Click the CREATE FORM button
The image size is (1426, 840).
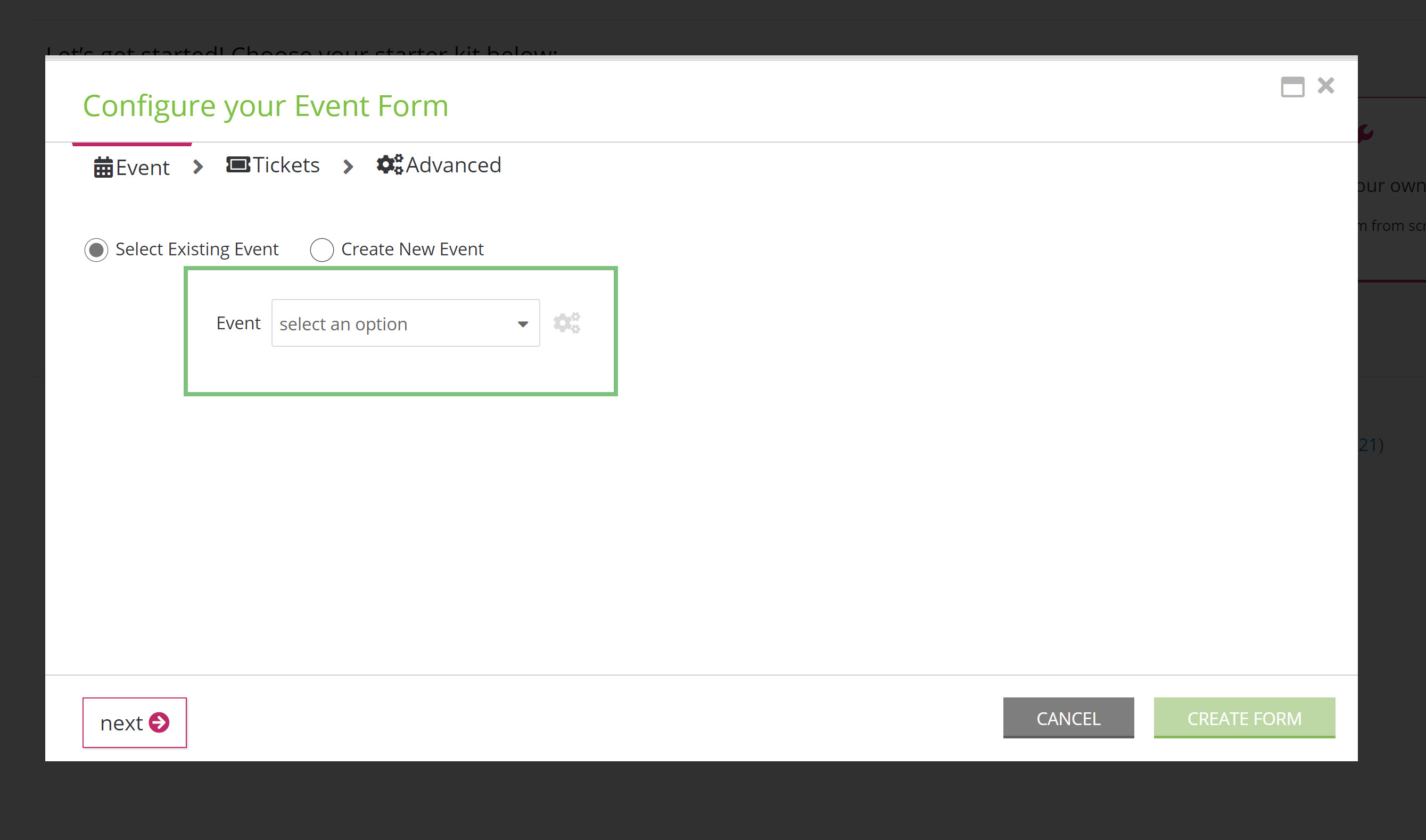tap(1245, 718)
